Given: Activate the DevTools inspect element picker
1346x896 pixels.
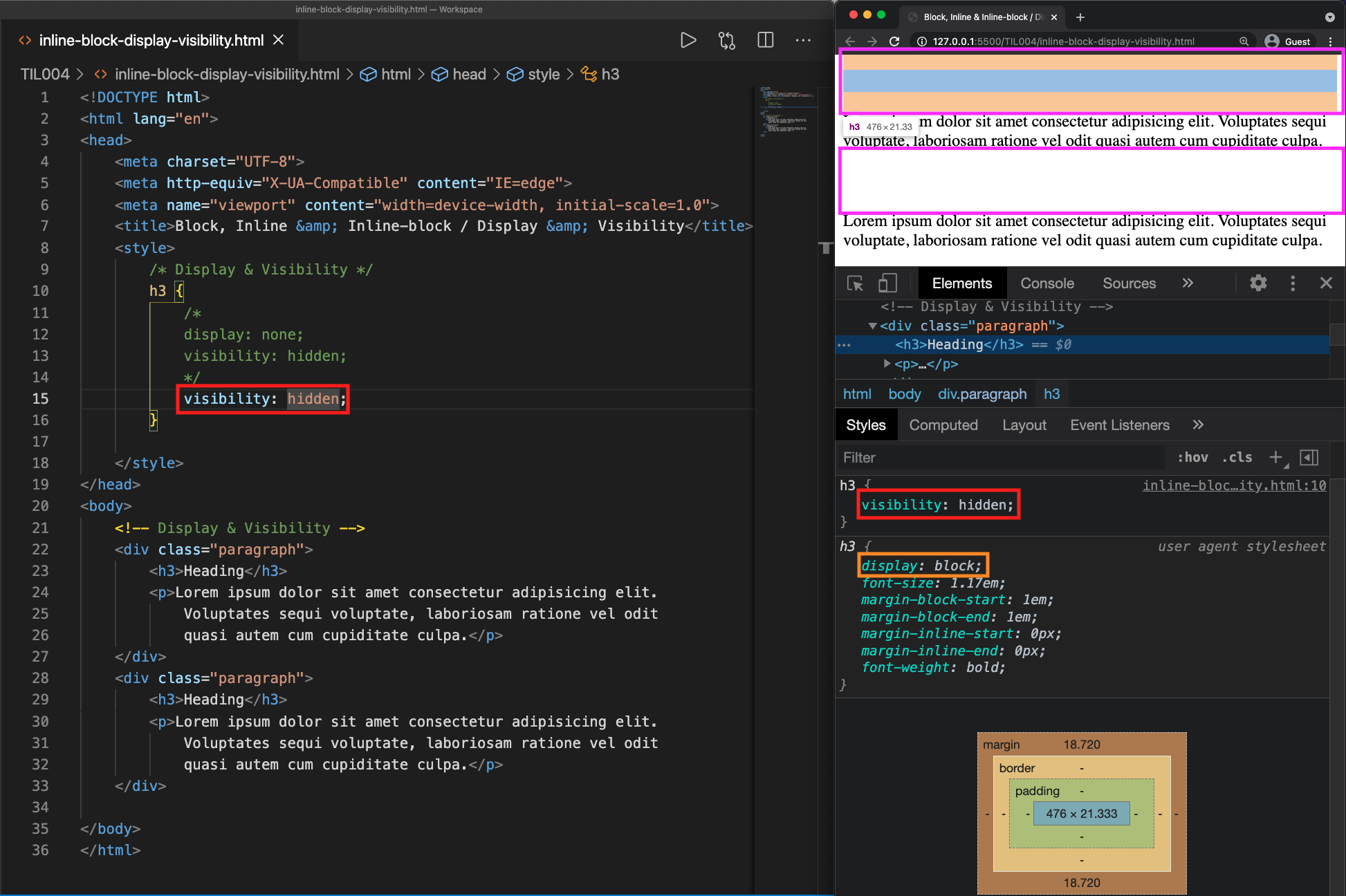Looking at the screenshot, I should [855, 283].
